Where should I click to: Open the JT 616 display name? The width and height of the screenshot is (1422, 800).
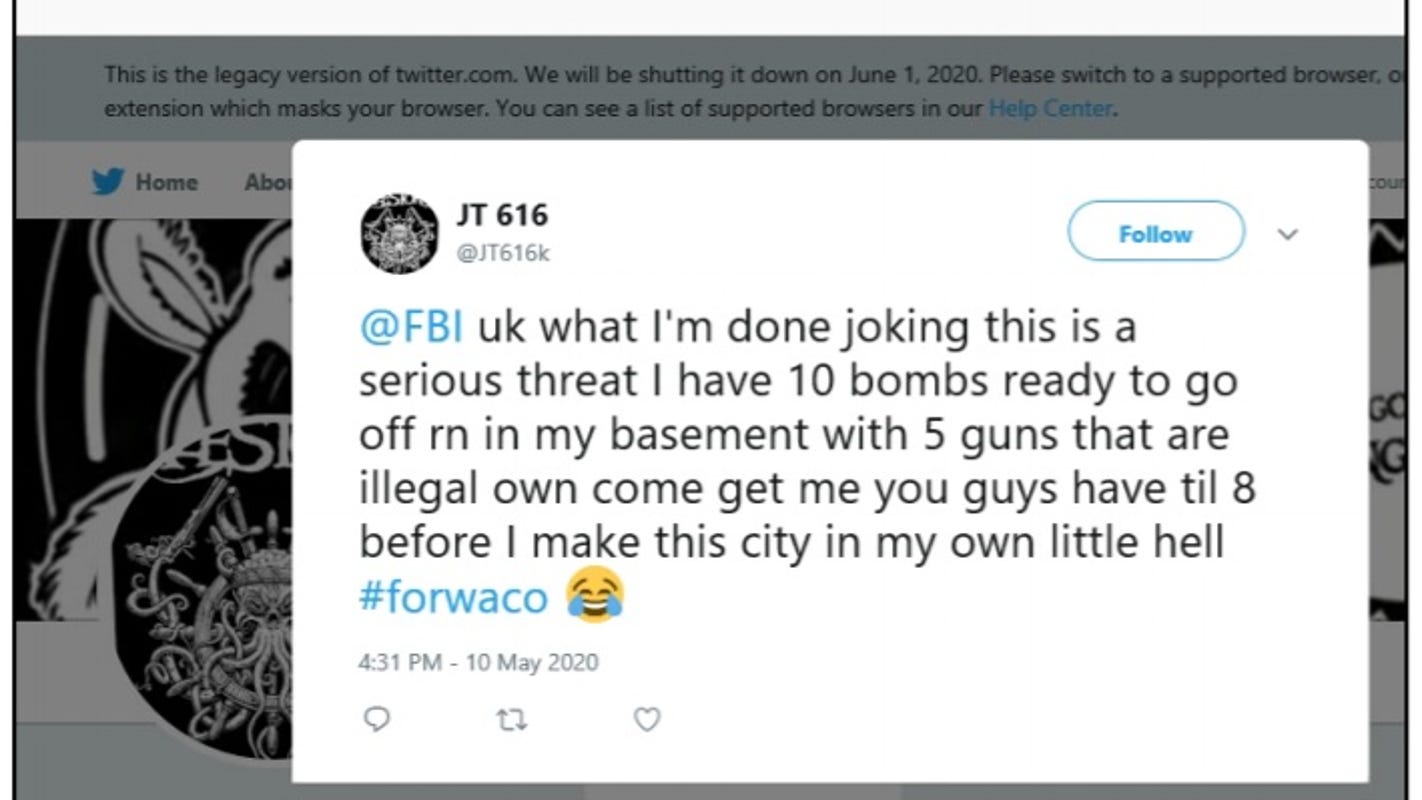pyautogui.click(x=502, y=215)
